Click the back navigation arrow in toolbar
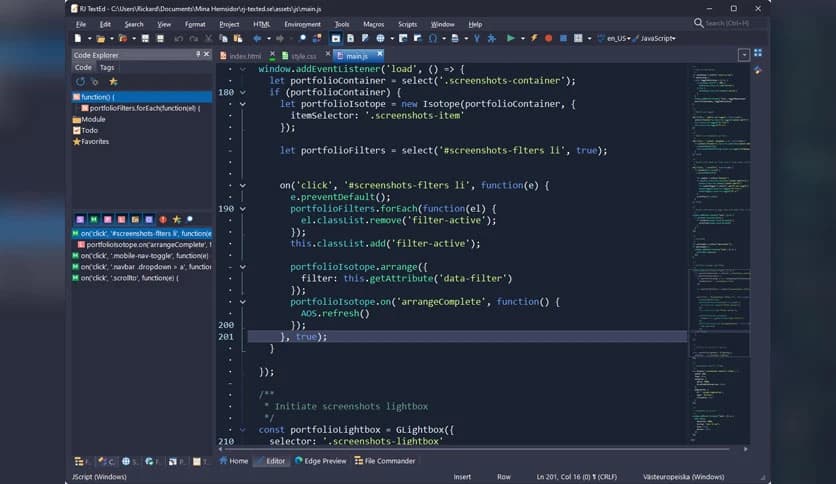Image resolution: width=836 pixels, height=484 pixels. point(256,38)
